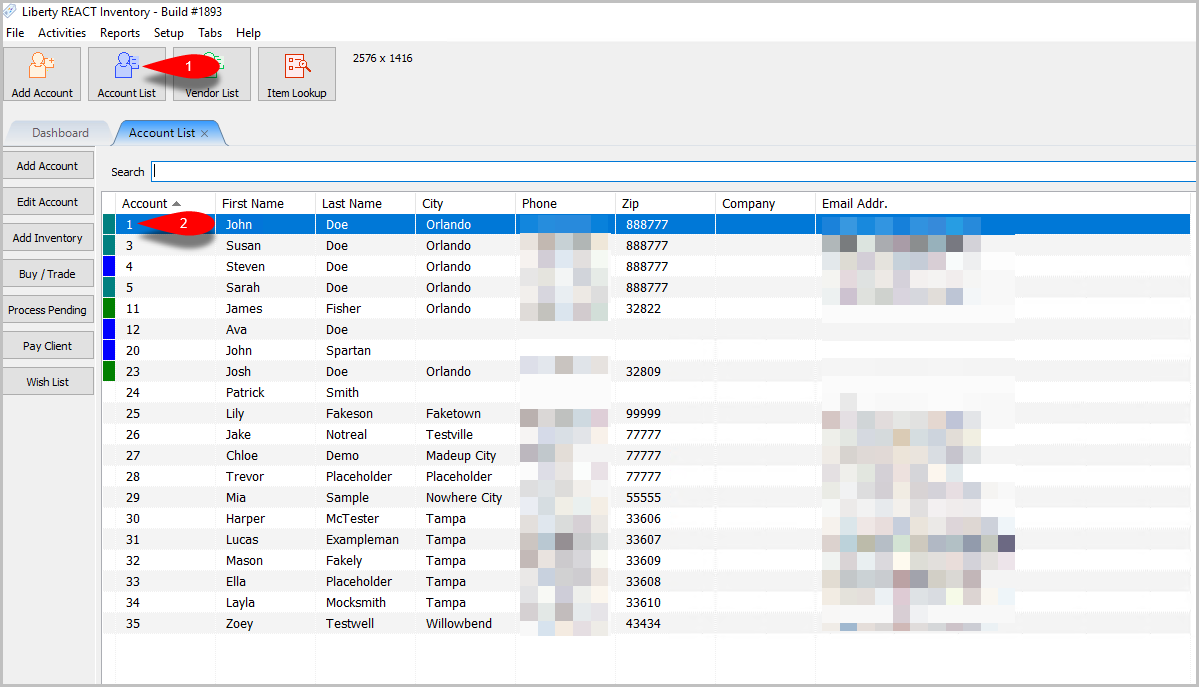Sort by the City column header
1199x687 pixels.
(x=466, y=203)
